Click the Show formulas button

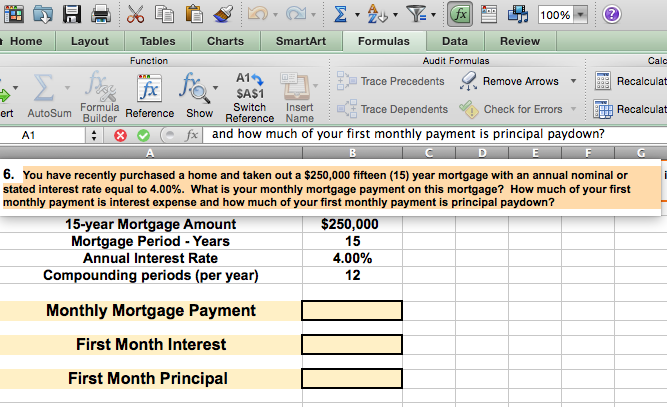pyautogui.click(x=197, y=95)
